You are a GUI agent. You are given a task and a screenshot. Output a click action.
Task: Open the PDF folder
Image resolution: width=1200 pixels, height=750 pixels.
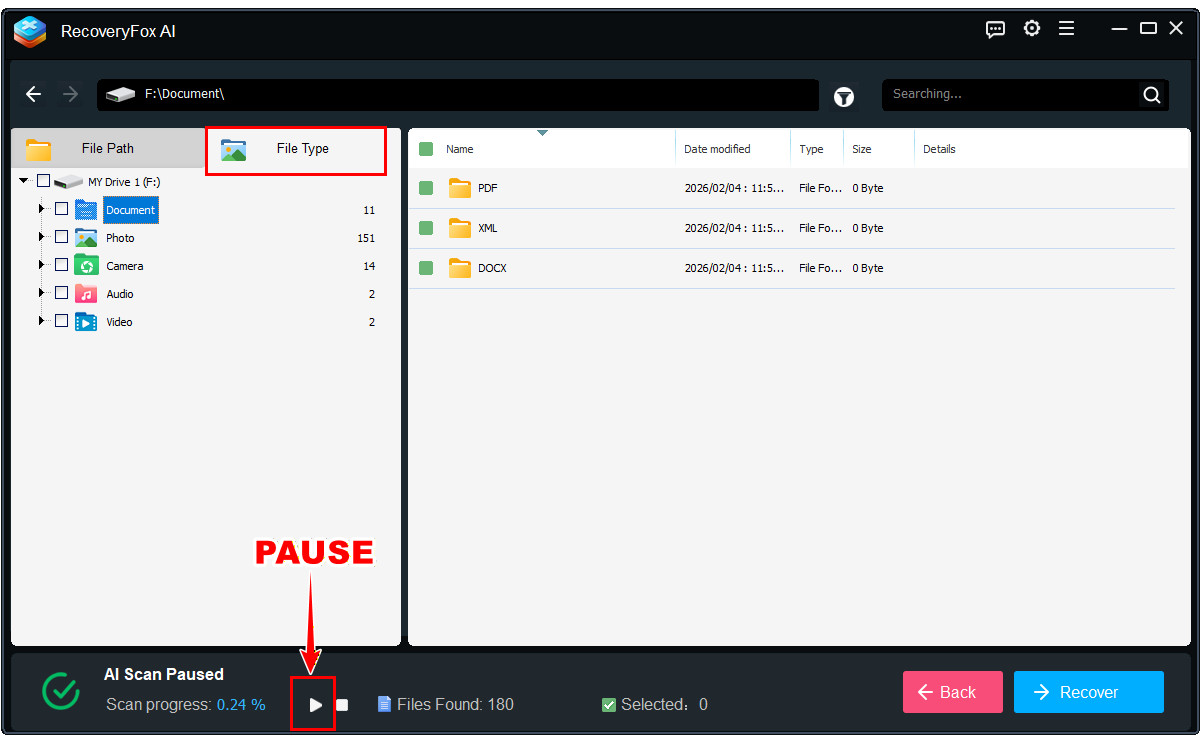pos(486,188)
